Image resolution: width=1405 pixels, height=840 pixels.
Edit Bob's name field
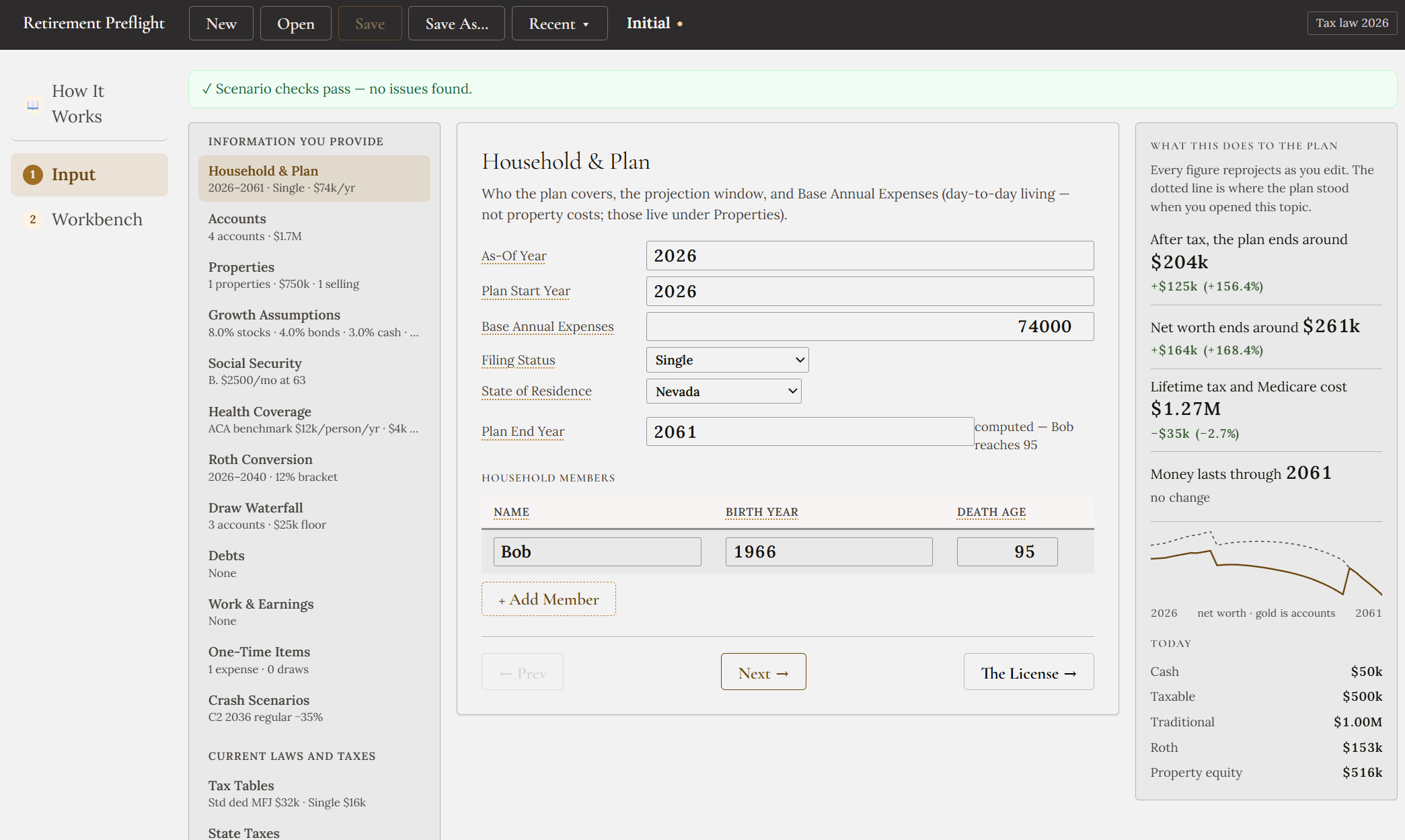[597, 551]
